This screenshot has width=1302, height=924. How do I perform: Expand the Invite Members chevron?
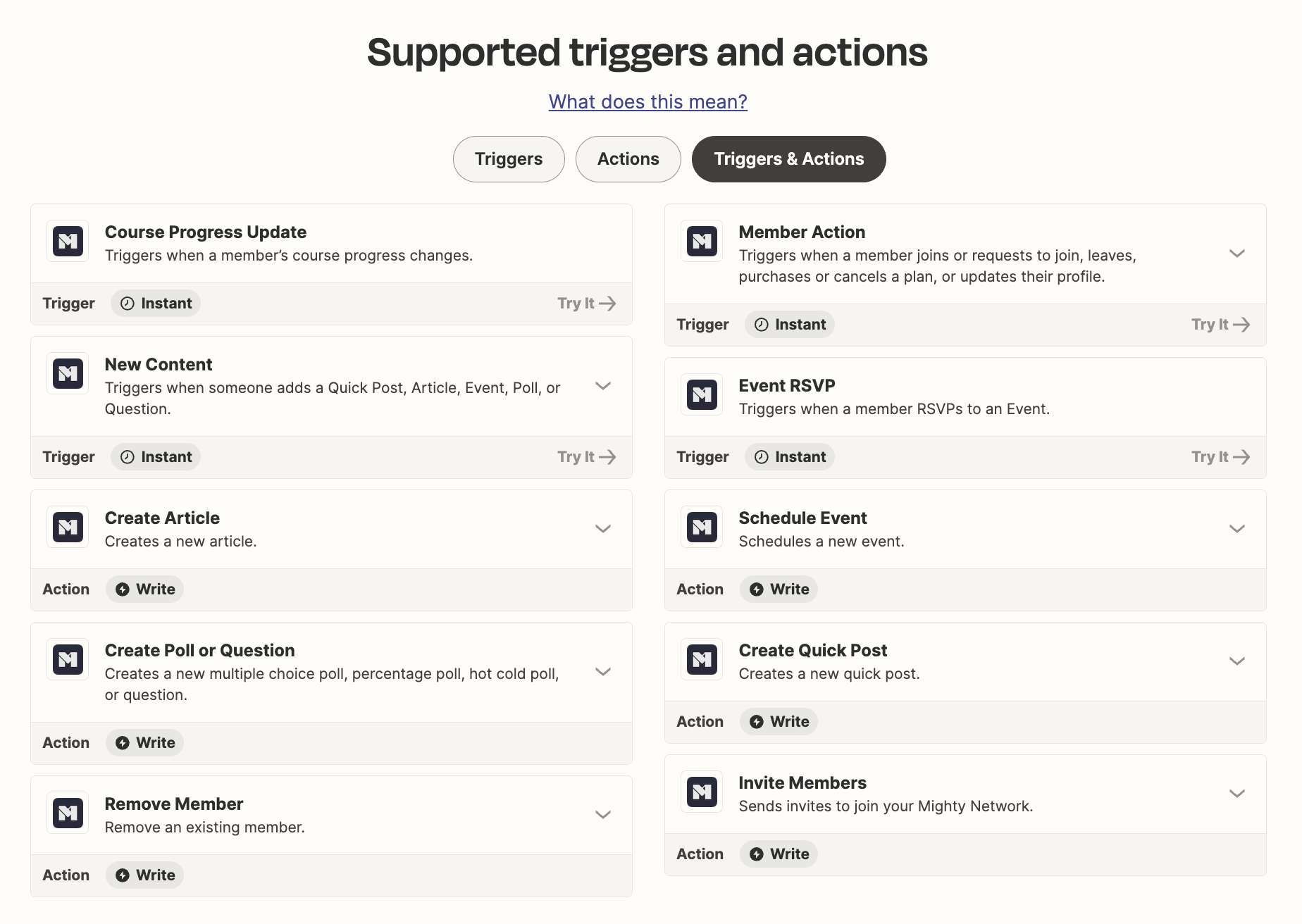click(1236, 794)
